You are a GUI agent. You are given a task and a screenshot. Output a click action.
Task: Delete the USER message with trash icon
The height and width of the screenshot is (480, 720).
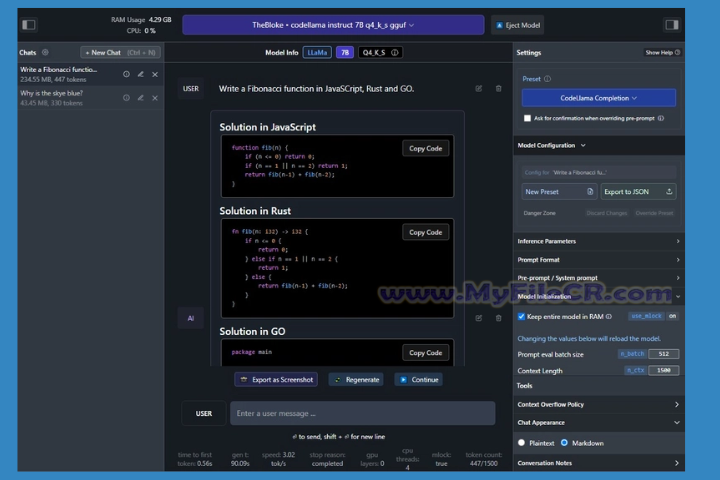pyautogui.click(x=498, y=88)
